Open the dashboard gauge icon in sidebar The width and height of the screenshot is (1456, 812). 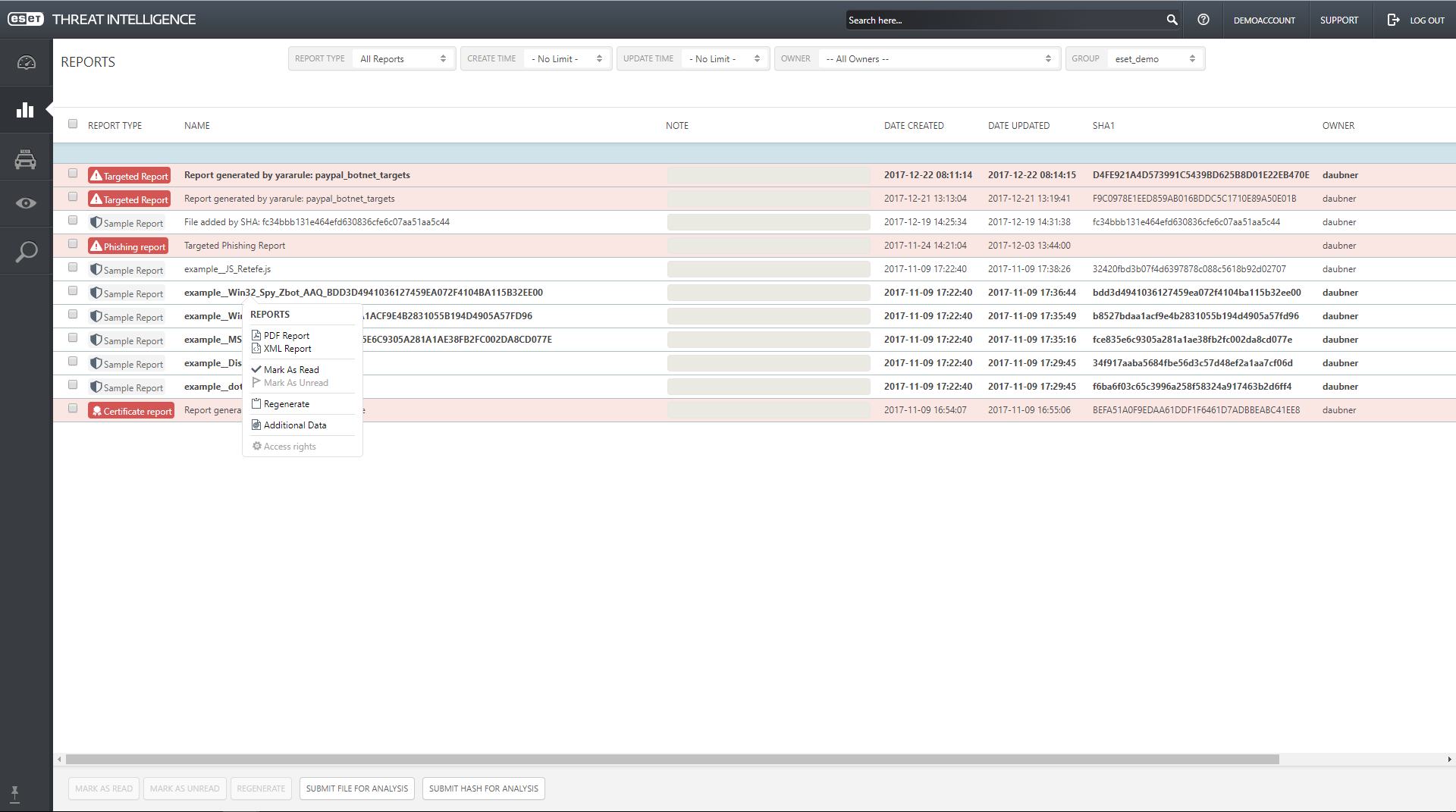tap(26, 63)
